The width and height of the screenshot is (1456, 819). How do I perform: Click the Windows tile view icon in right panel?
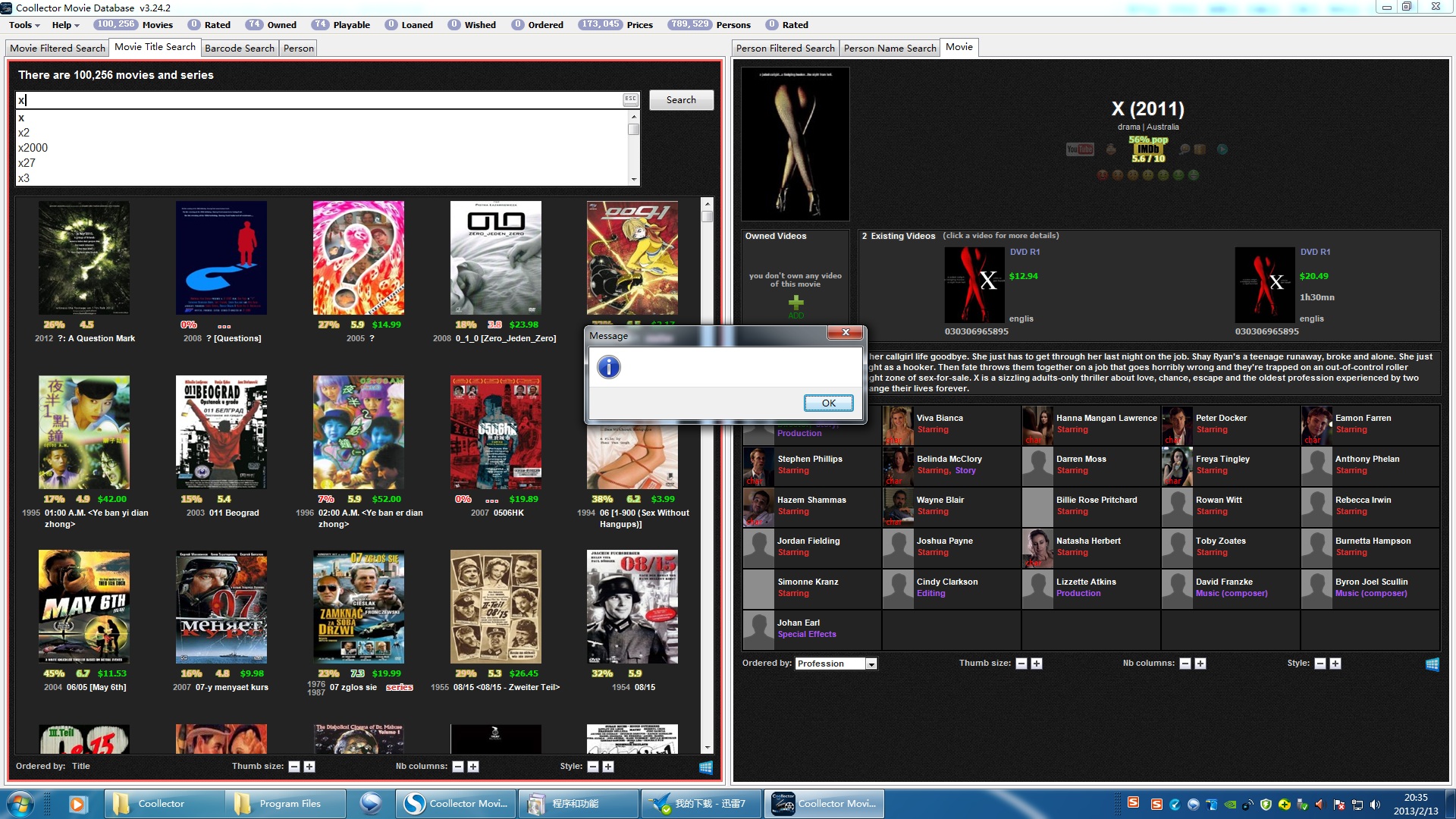1432,664
